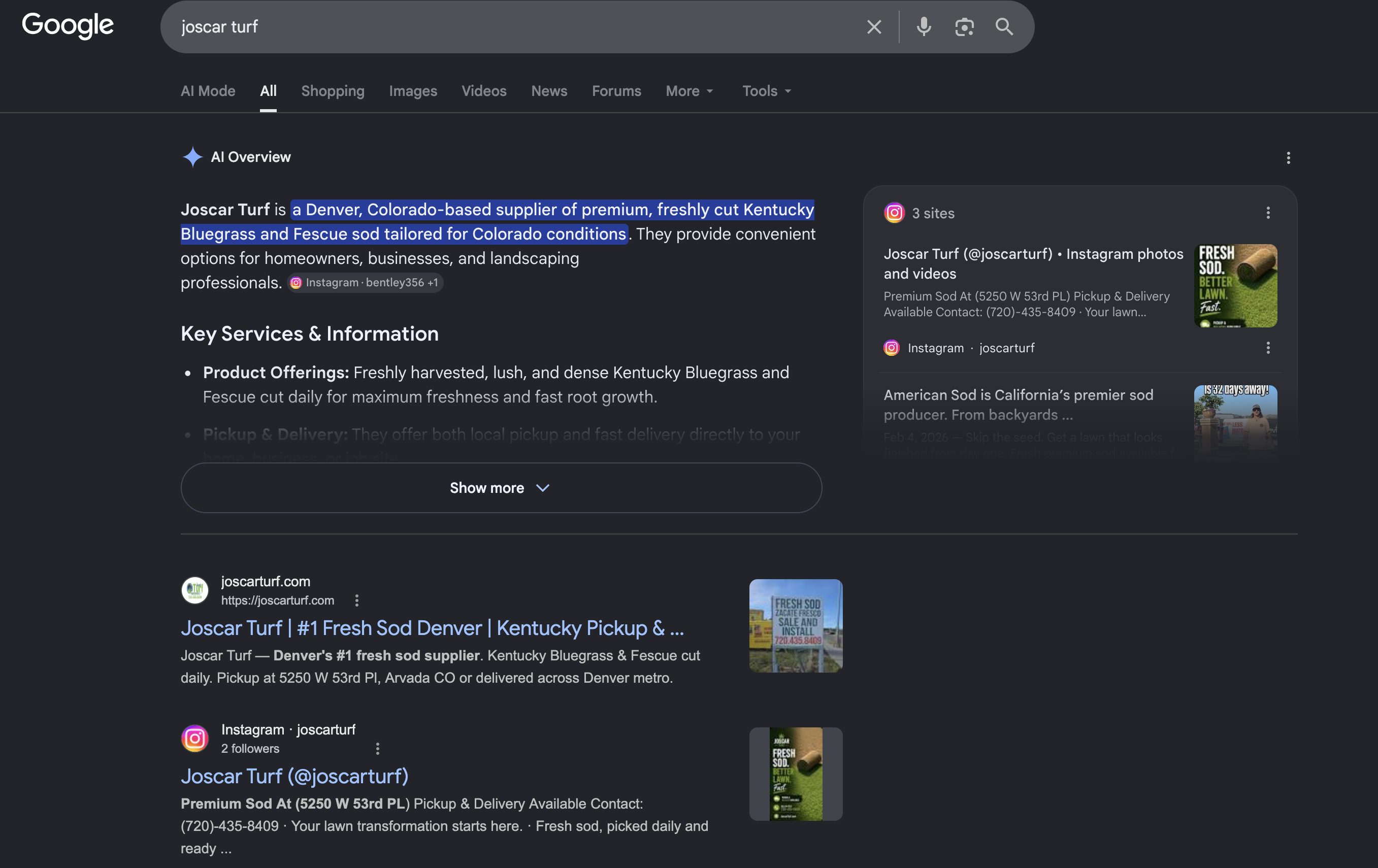
Task: Open the Fresh Sod Sale and Install sign thumbnail
Action: coord(796,625)
